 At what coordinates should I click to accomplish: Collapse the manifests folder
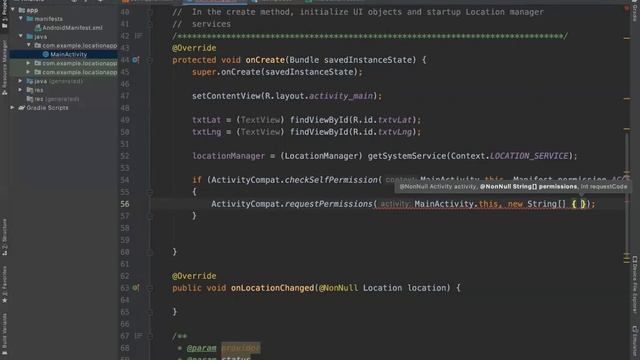click(21, 18)
